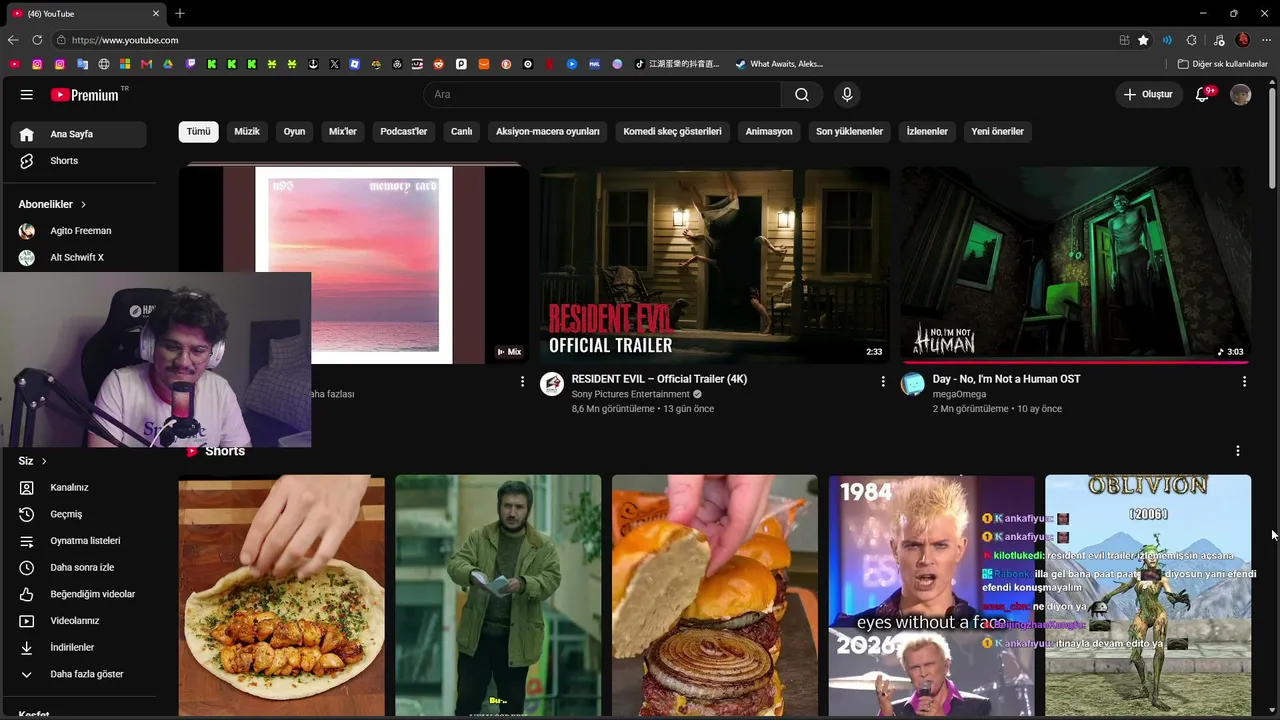Image resolution: width=1280 pixels, height=720 pixels.
Task: Select the Oyun filter chip
Action: tap(294, 131)
